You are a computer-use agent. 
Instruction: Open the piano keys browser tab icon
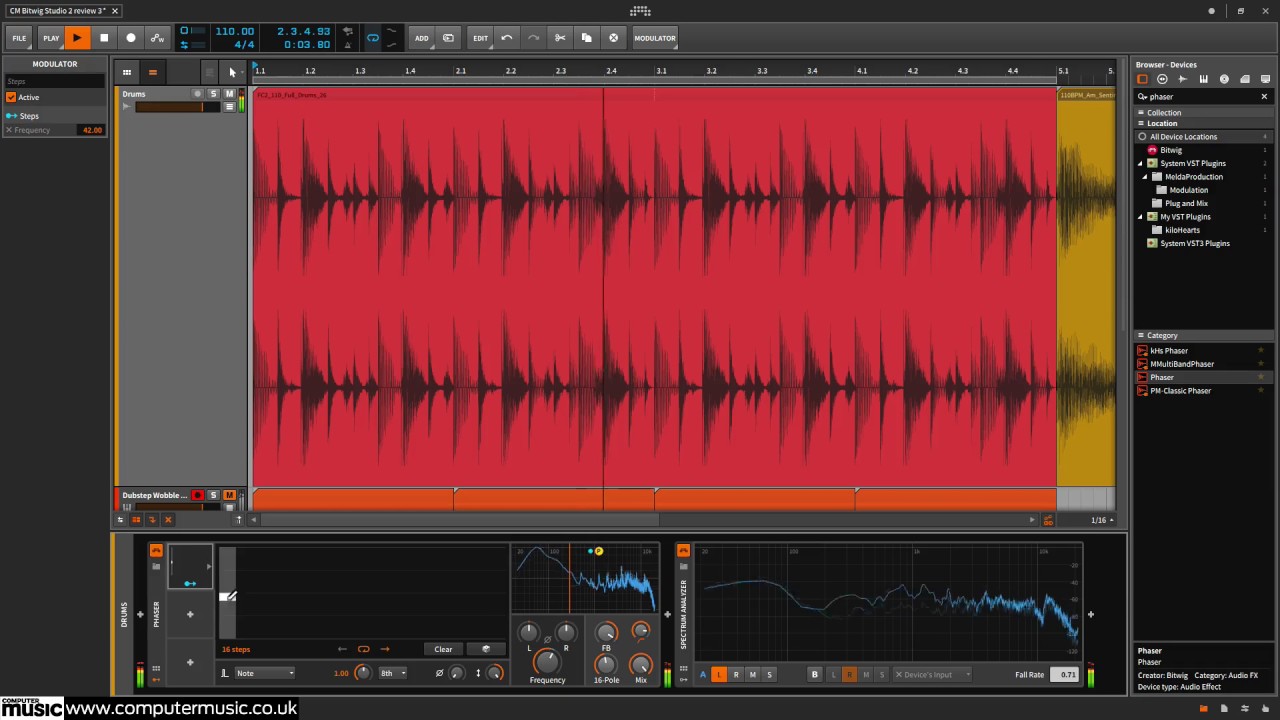(1203, 79)
